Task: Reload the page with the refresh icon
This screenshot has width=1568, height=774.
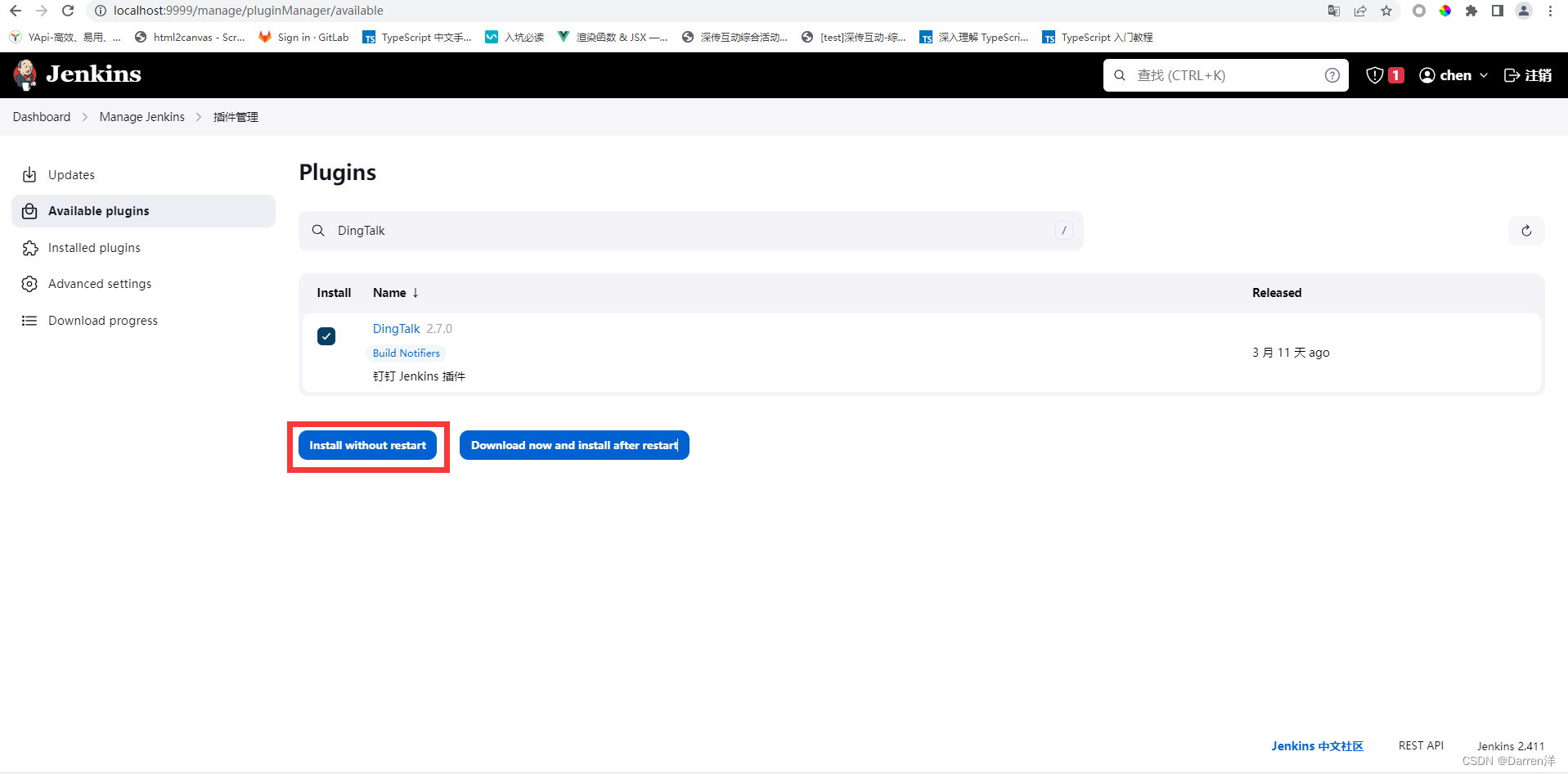Action: click(x=68, y=11)
